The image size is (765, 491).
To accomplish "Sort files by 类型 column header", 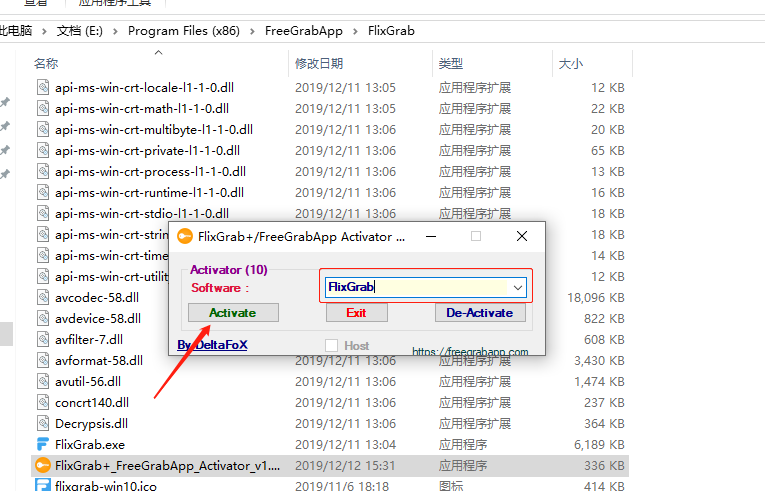I will (x=450, y=63).
